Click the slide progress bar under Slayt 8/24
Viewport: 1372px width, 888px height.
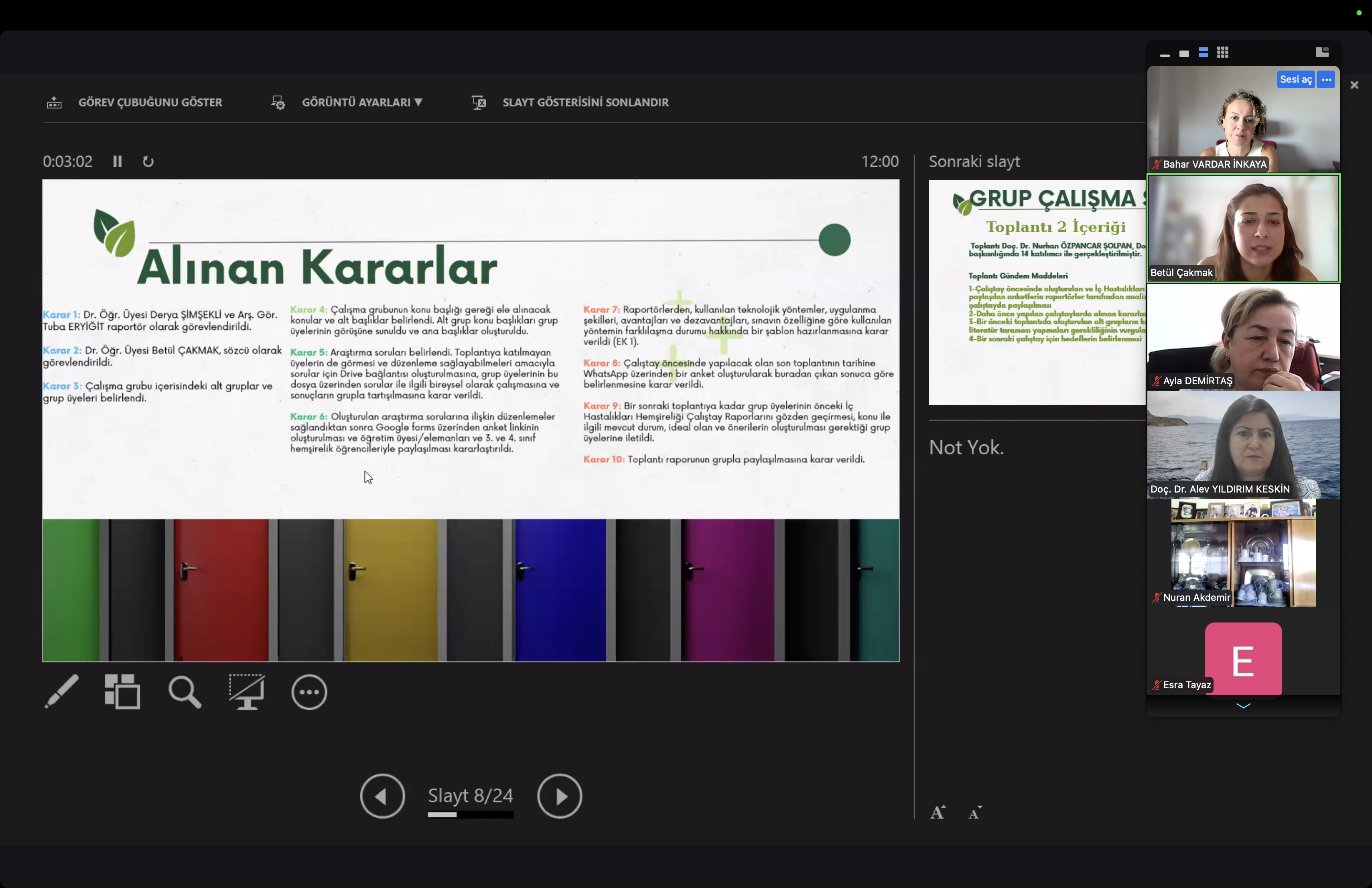pyautogui.click(x=470, y=814)
